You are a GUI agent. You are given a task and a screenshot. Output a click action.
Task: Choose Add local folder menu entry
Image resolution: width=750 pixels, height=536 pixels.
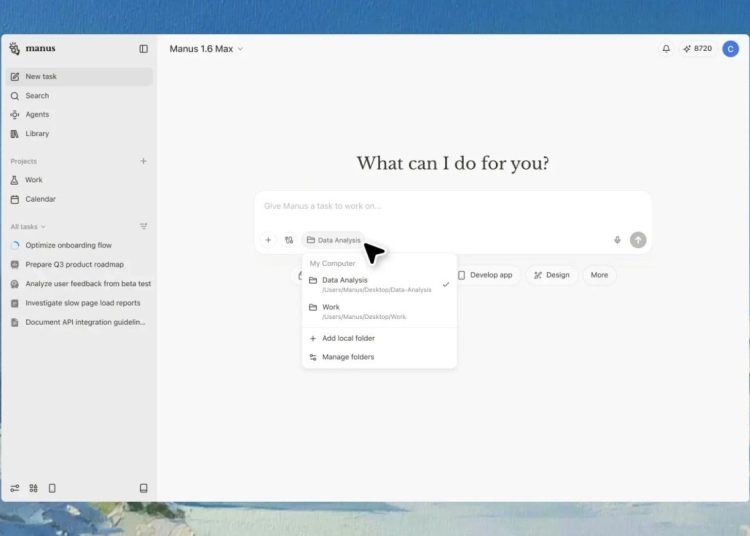(348, 338)
